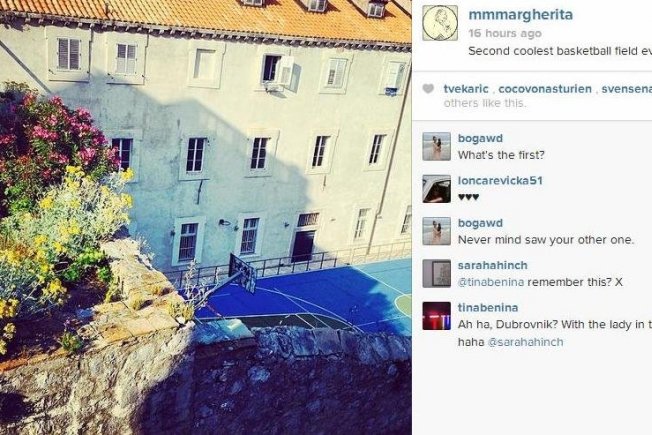Open bogawd username on first comment
Screen dimensions: 652x435
point(480,138)
